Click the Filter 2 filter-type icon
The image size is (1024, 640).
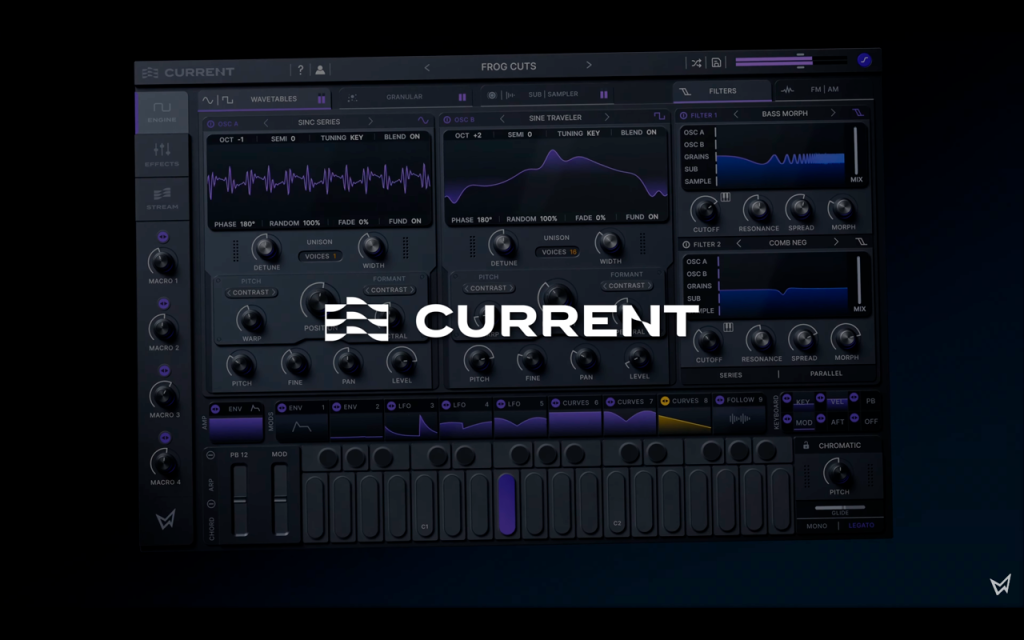[861, 242]
